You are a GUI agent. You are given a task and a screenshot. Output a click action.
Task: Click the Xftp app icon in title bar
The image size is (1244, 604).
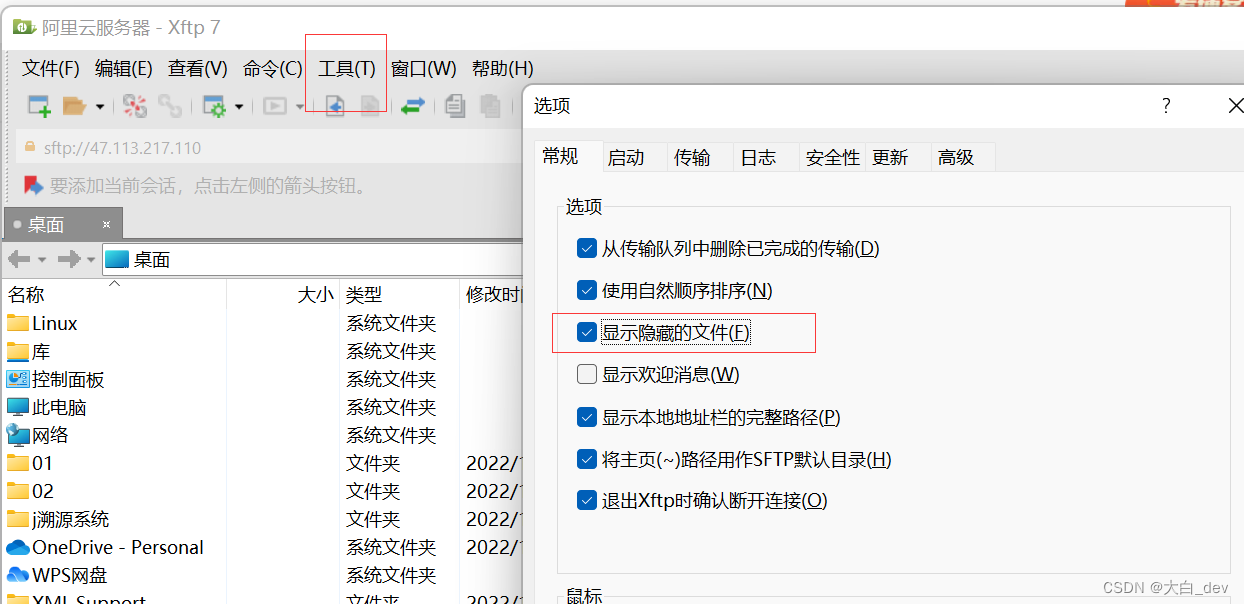pos(24,26)
